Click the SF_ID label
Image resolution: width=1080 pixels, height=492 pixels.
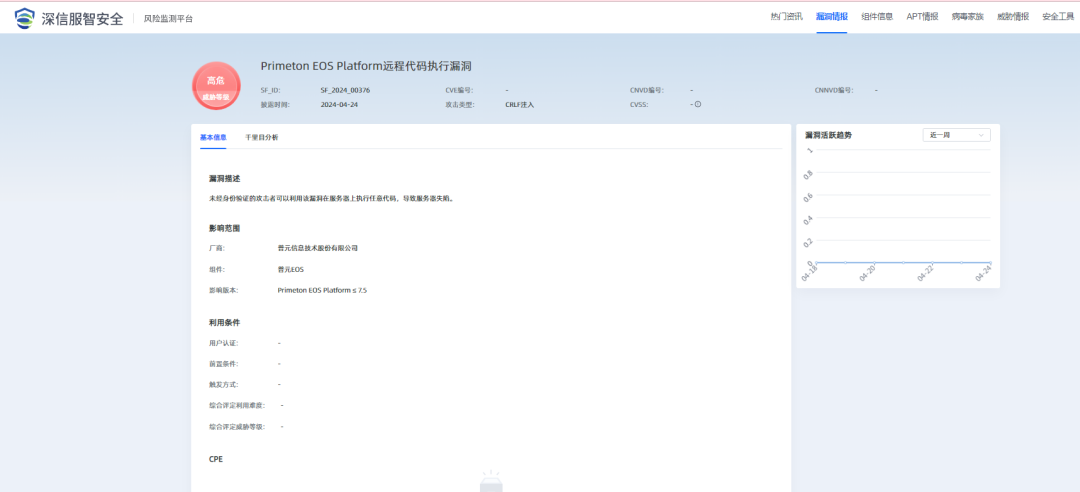(x=270, y=90)
